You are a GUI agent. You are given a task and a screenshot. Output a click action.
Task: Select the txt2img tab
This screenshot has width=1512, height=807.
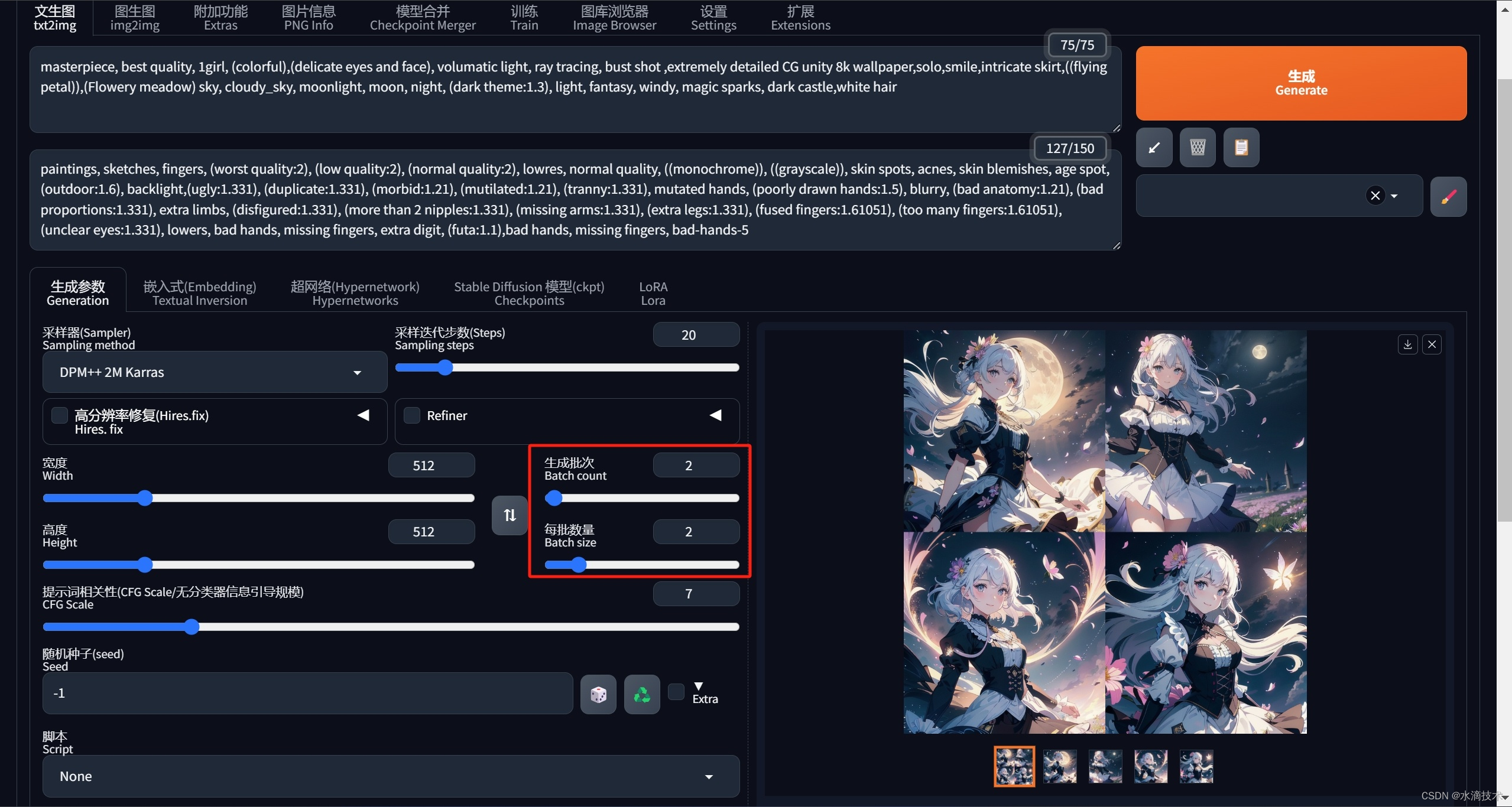coord(55,18)
